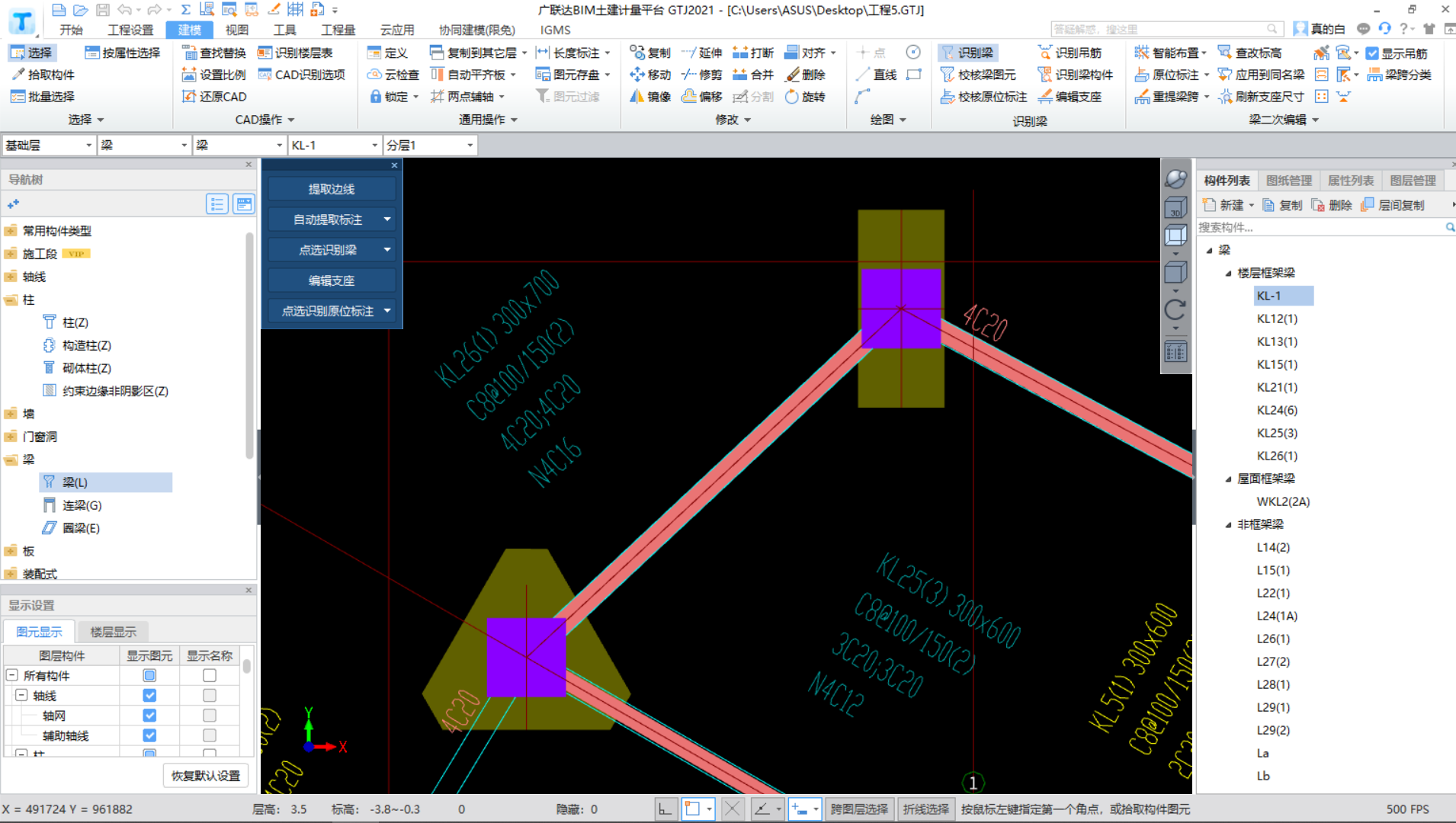The width and height of the screenshot is (1456, 823).
Task: Switch to the 楼层显示 tab
Action: point(113,632)
